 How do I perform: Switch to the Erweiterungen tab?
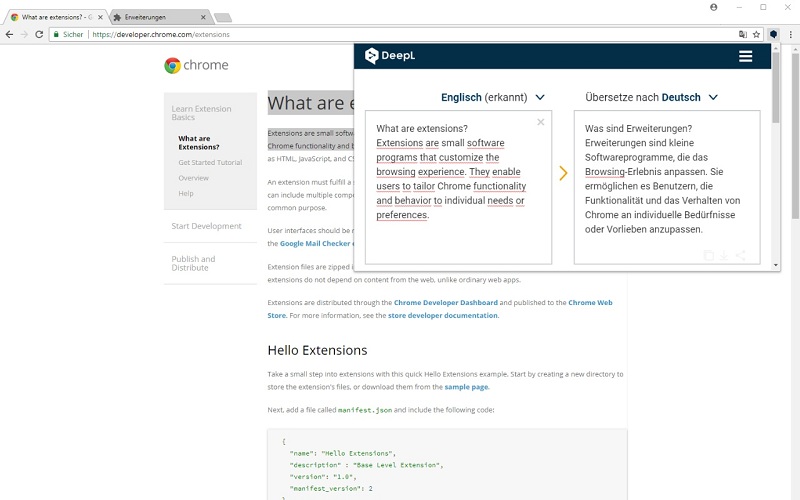[159, 17]
